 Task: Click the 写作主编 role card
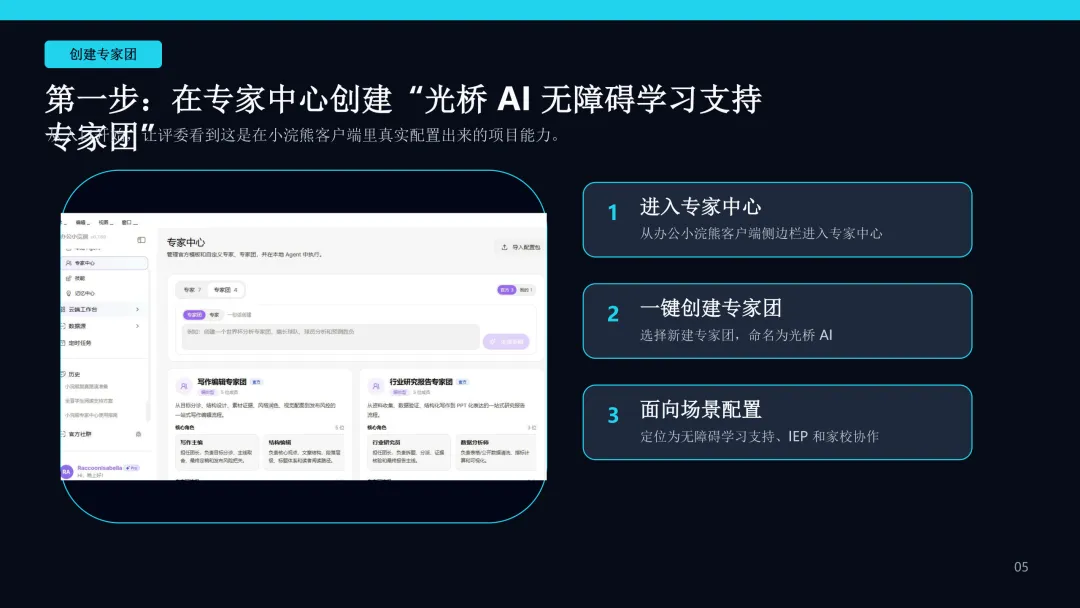tap(217, 452)
